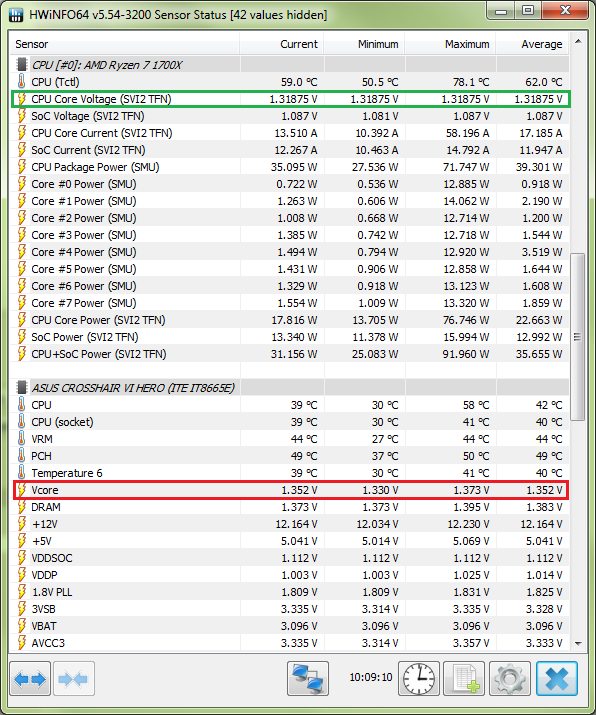The image size is (596, 715).
Task: Click the thermometer icon beside CPU (Tctl)
Action: 21,82
